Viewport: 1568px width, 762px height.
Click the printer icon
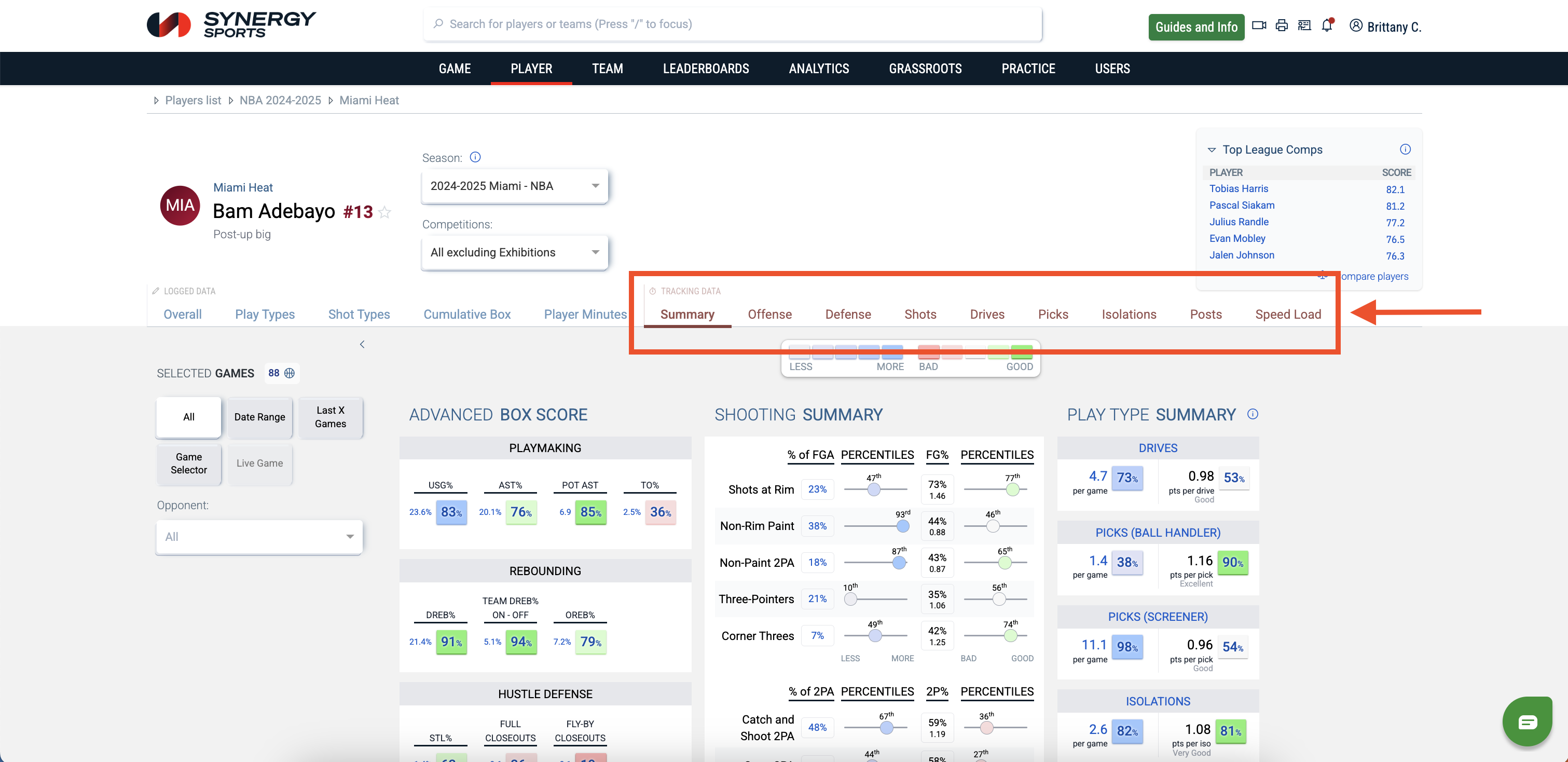[1281, 25]
